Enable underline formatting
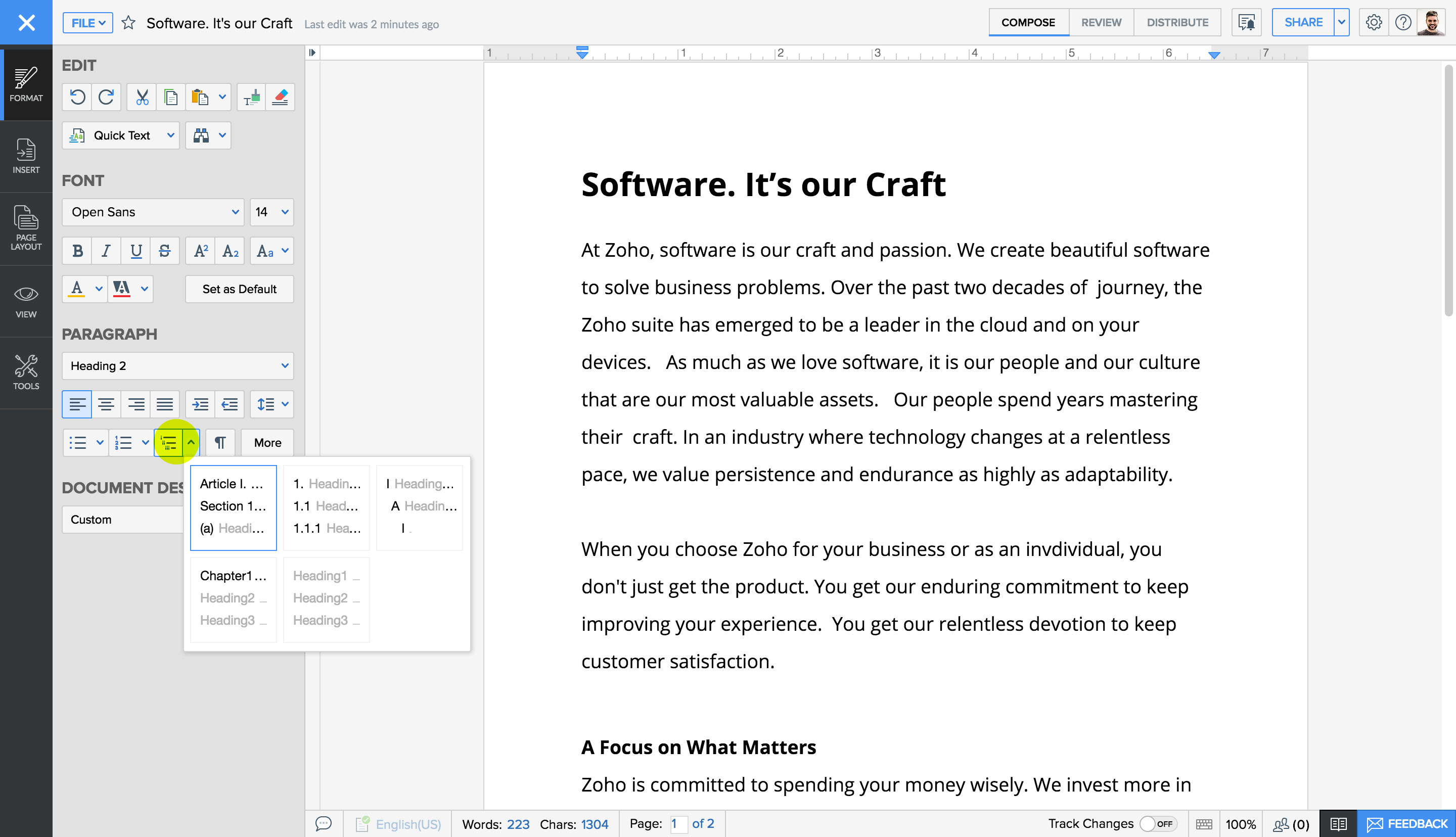Viewport: 1456px width, 837px height. (x=135, y=251)
